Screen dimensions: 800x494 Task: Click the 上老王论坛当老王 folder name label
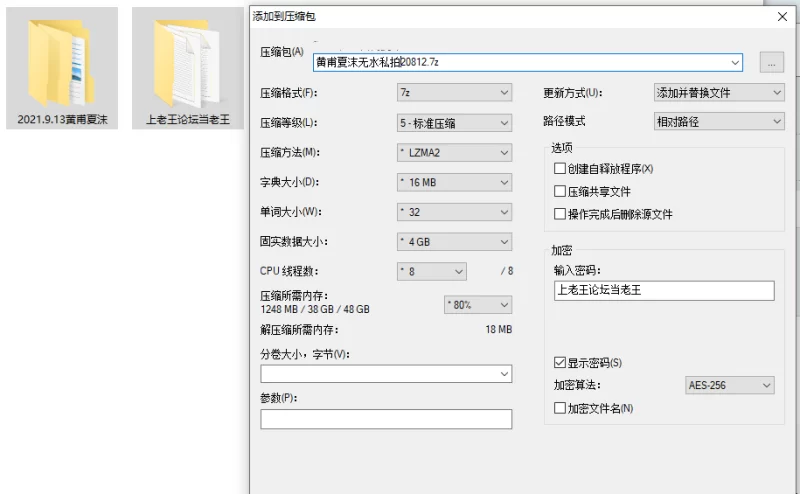click(x=188, y=119)
